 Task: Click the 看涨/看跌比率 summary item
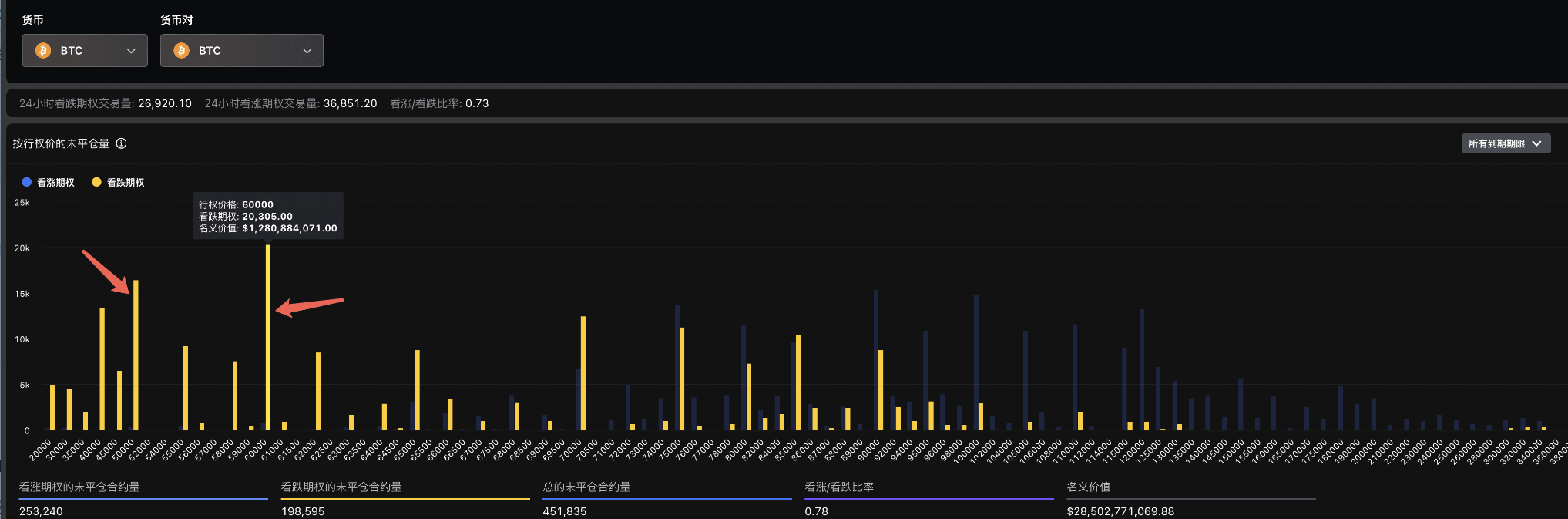pos(839,487)
